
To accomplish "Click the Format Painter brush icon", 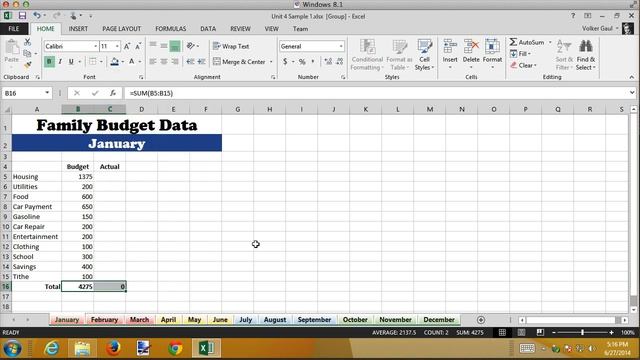I will pyautogui.click(x=27, y=64).
